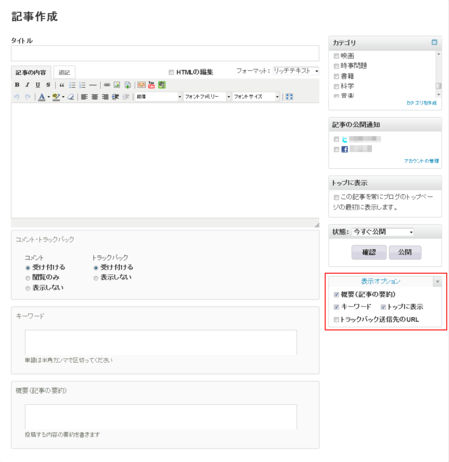Click the undo arrow icon
This screenshot has width=449, height=462.
pyautogui.click(x=17, y=97)
